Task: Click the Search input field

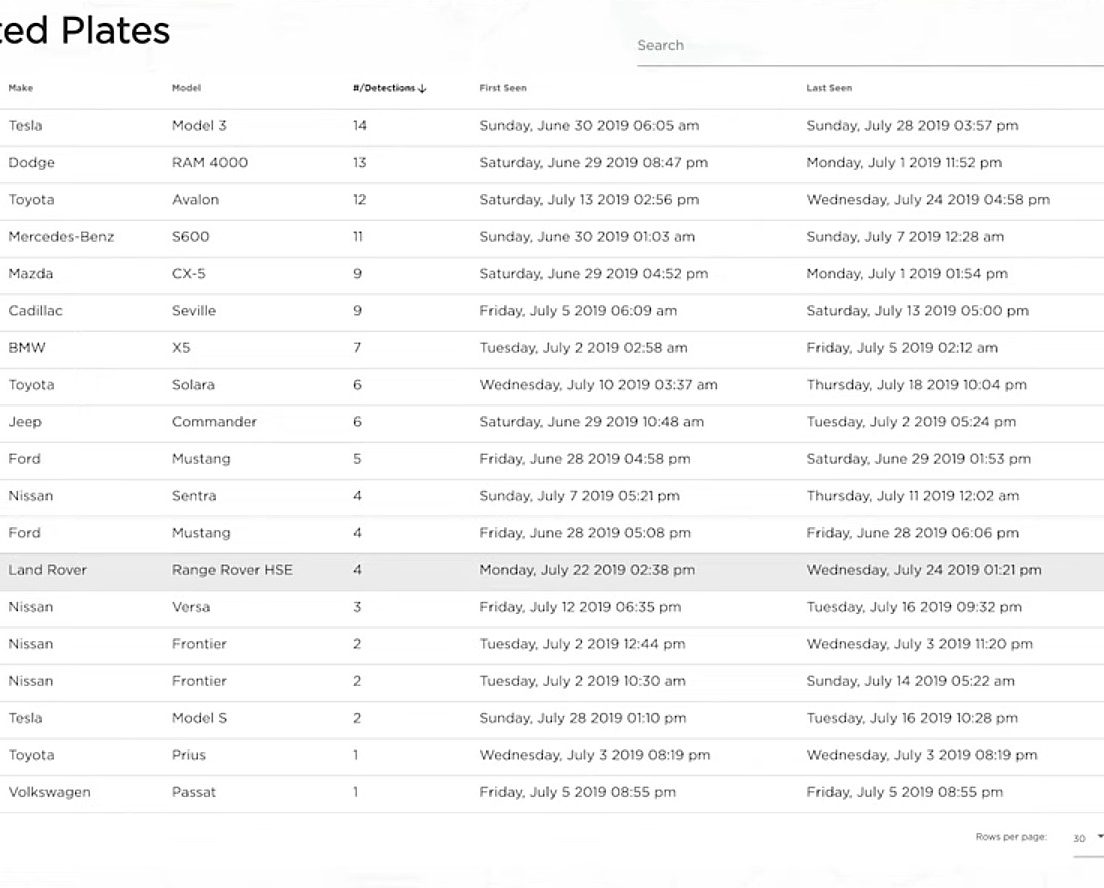Action: pyautogui.click(x=870, y=45)
